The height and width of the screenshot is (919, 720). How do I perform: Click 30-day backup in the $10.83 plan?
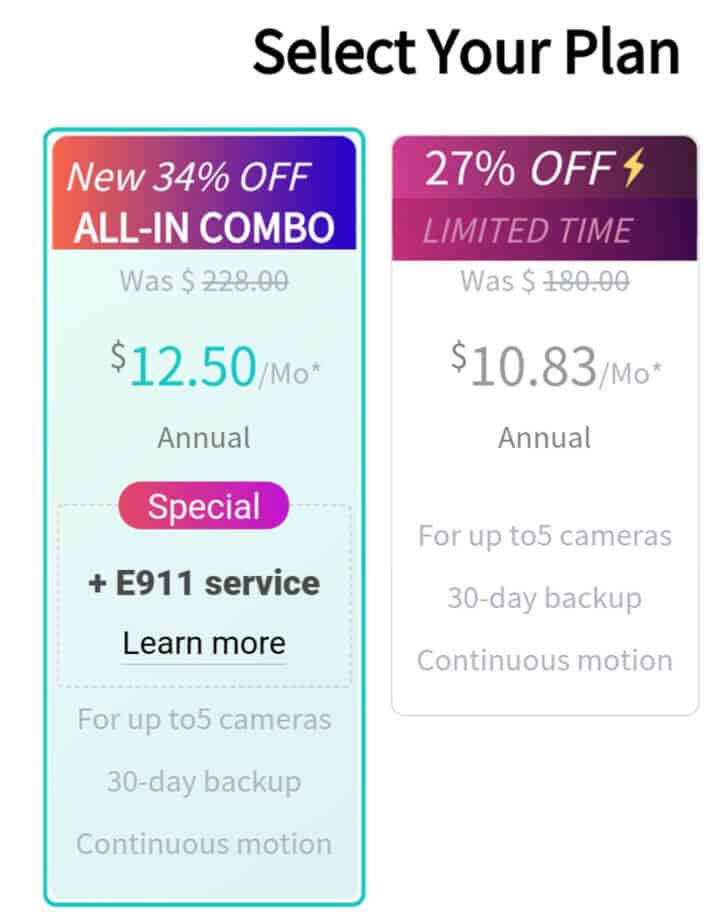pyautogui.click(x=545, y=598)
